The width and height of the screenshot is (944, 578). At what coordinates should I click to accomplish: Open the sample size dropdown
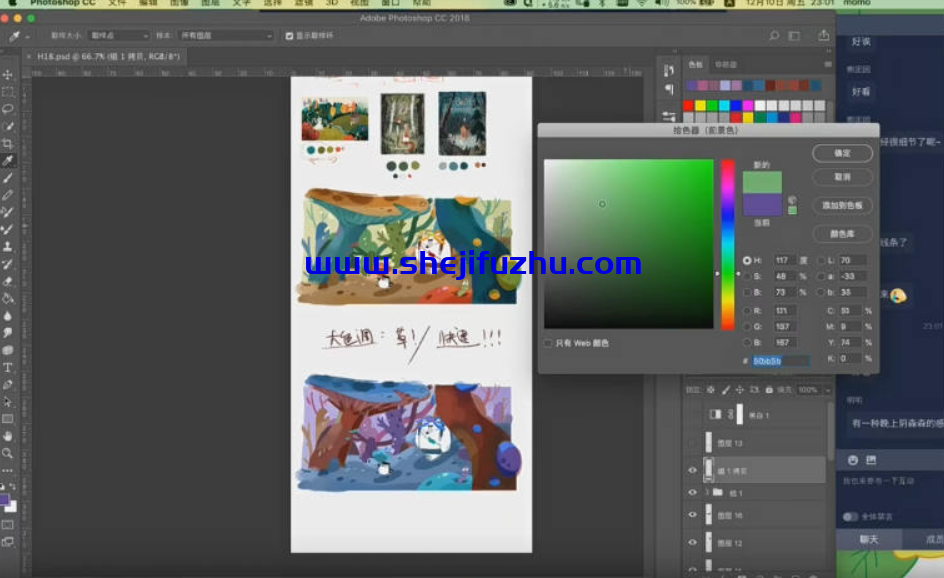pyautogui.click(x=119, y=36)
